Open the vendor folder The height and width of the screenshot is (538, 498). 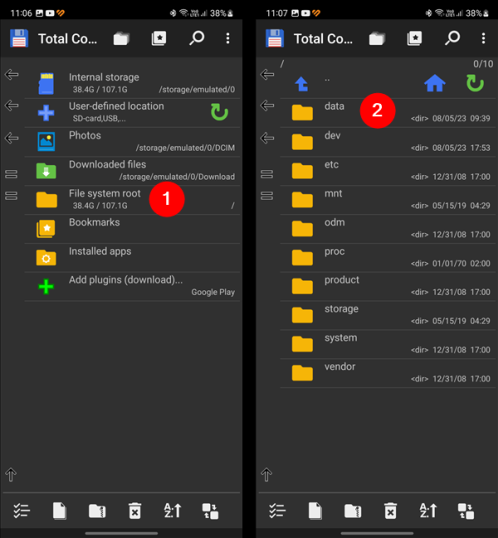[x=388, y=373]
